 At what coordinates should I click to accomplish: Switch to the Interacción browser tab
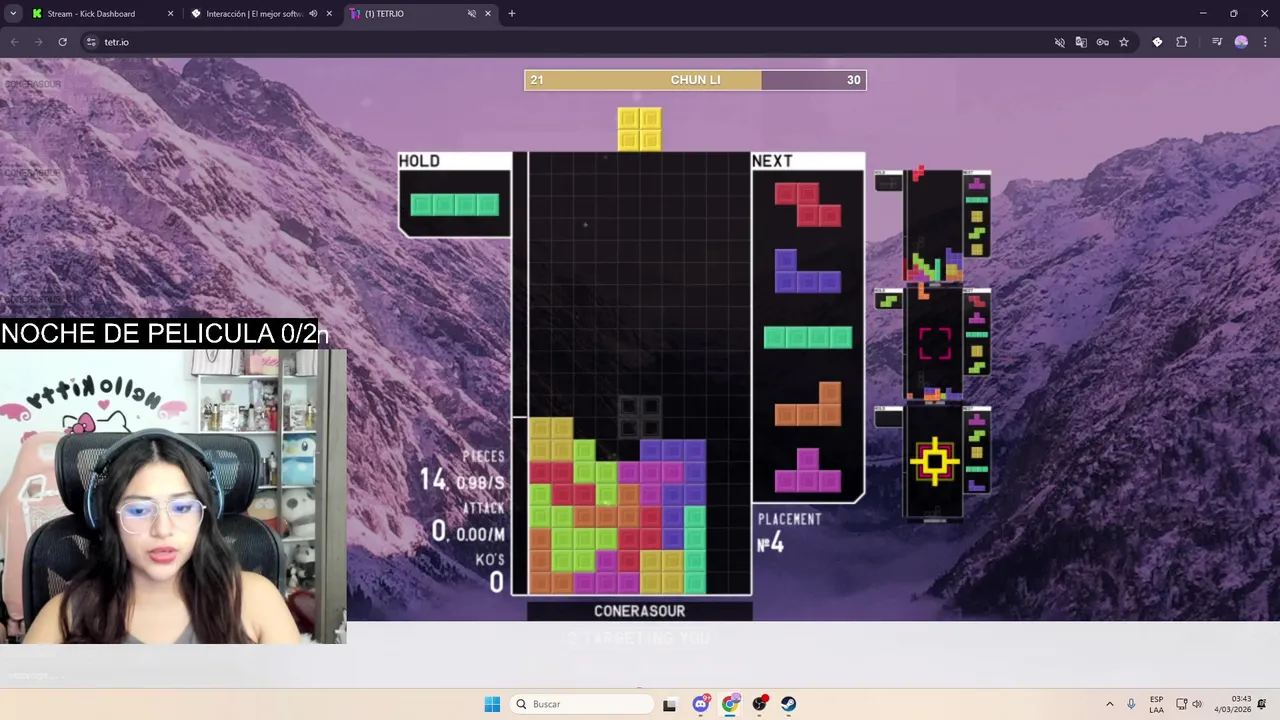tap(254, 14)
